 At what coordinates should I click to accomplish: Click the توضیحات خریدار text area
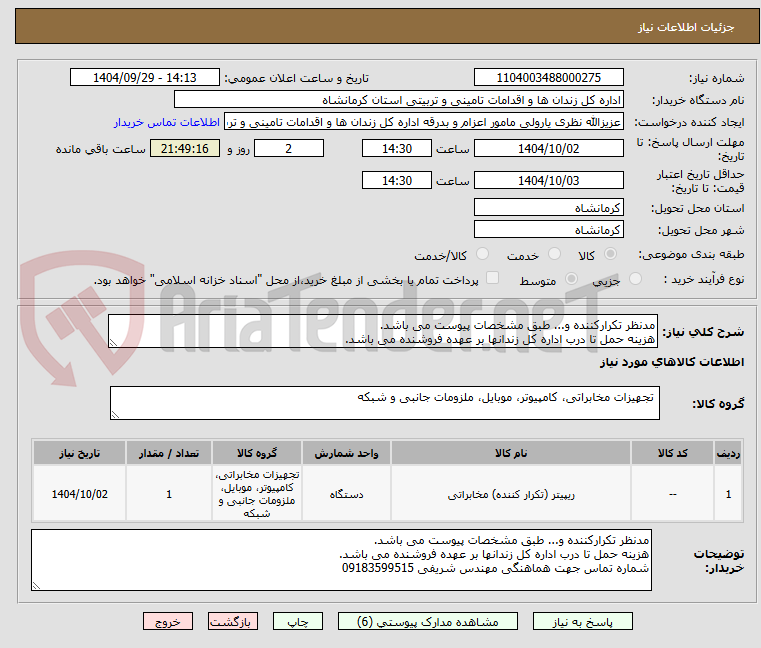[x=341, y=560]
